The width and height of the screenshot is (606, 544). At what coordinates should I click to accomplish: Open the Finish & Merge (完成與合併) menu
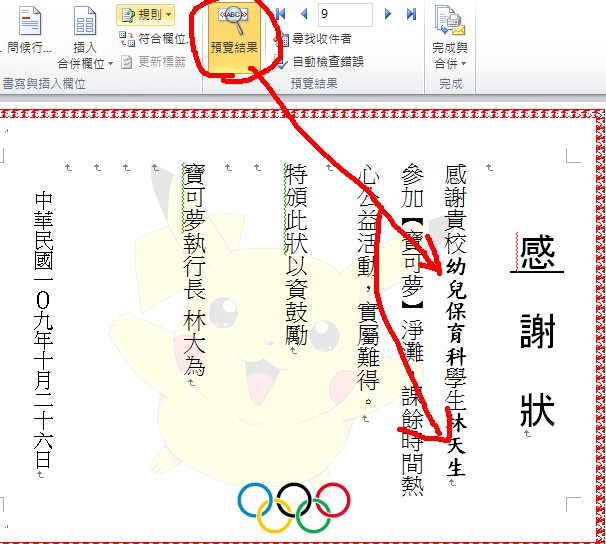450,38
